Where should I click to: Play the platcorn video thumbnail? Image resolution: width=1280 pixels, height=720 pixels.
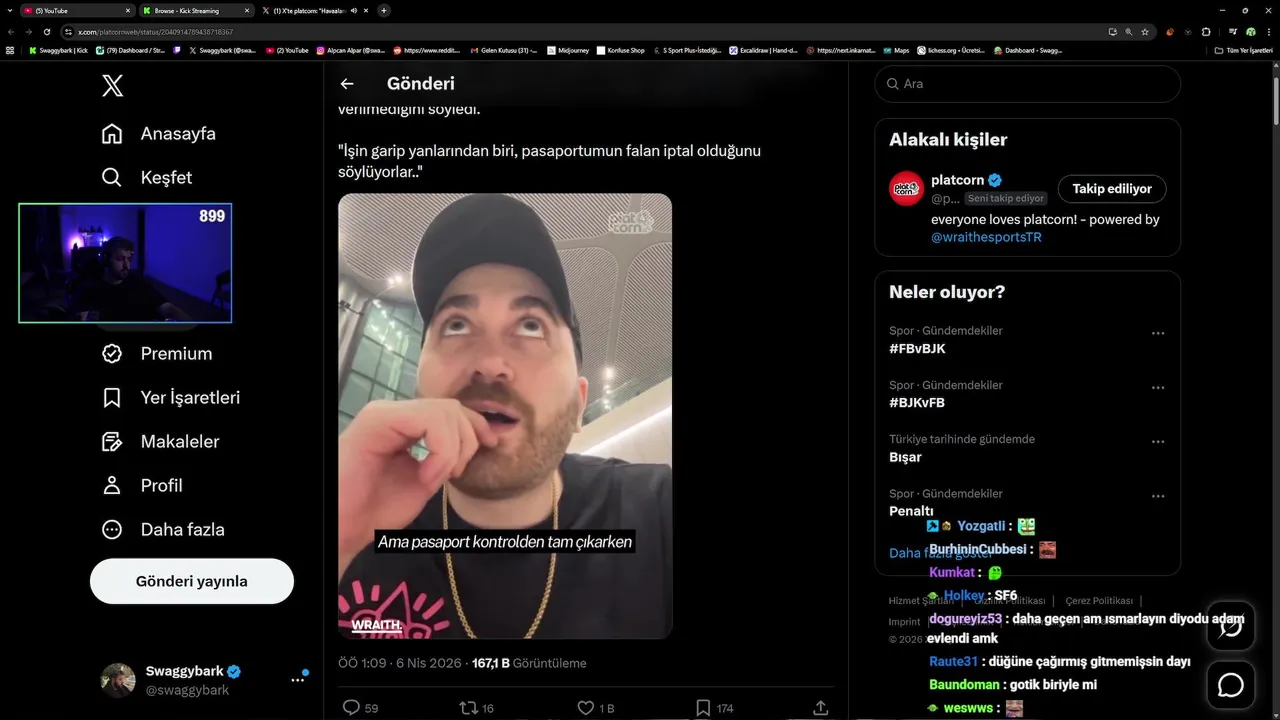pyautogui.click(x=505, y=416)
